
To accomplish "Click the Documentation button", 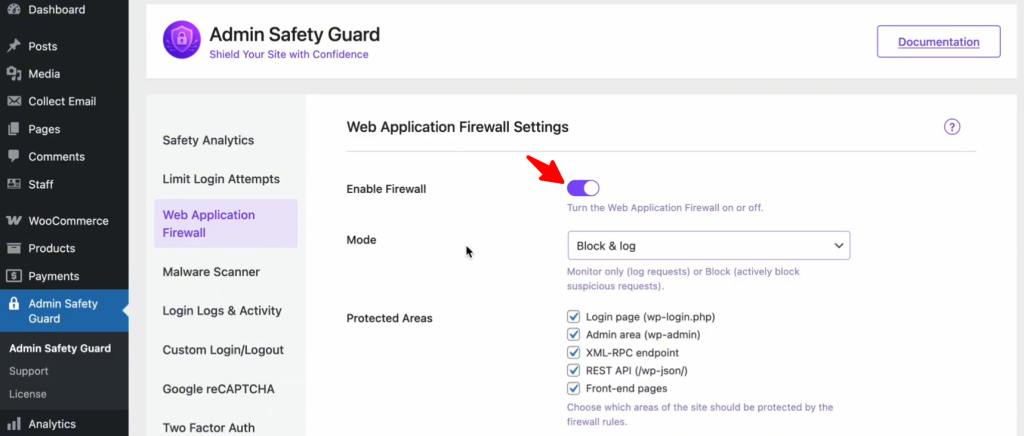I will coord(938,42).
